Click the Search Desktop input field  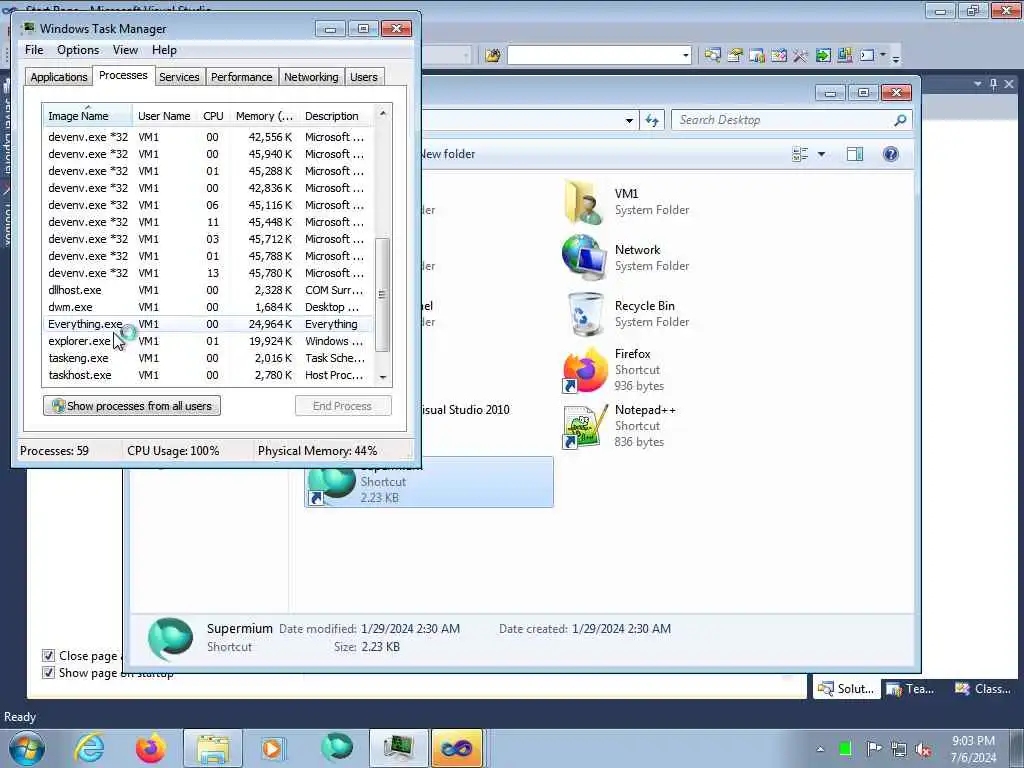pos(784,120)
